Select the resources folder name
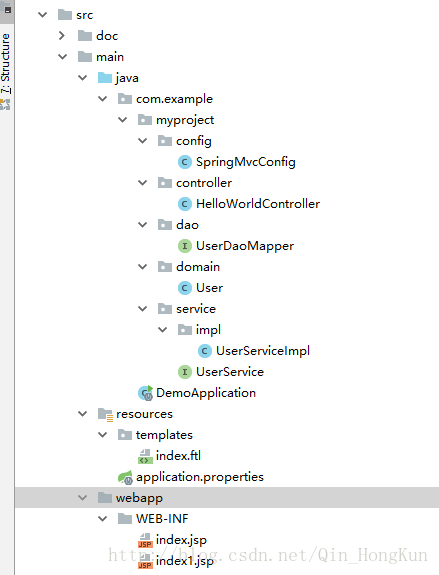 pyautogui.click(x=144, y=414)
